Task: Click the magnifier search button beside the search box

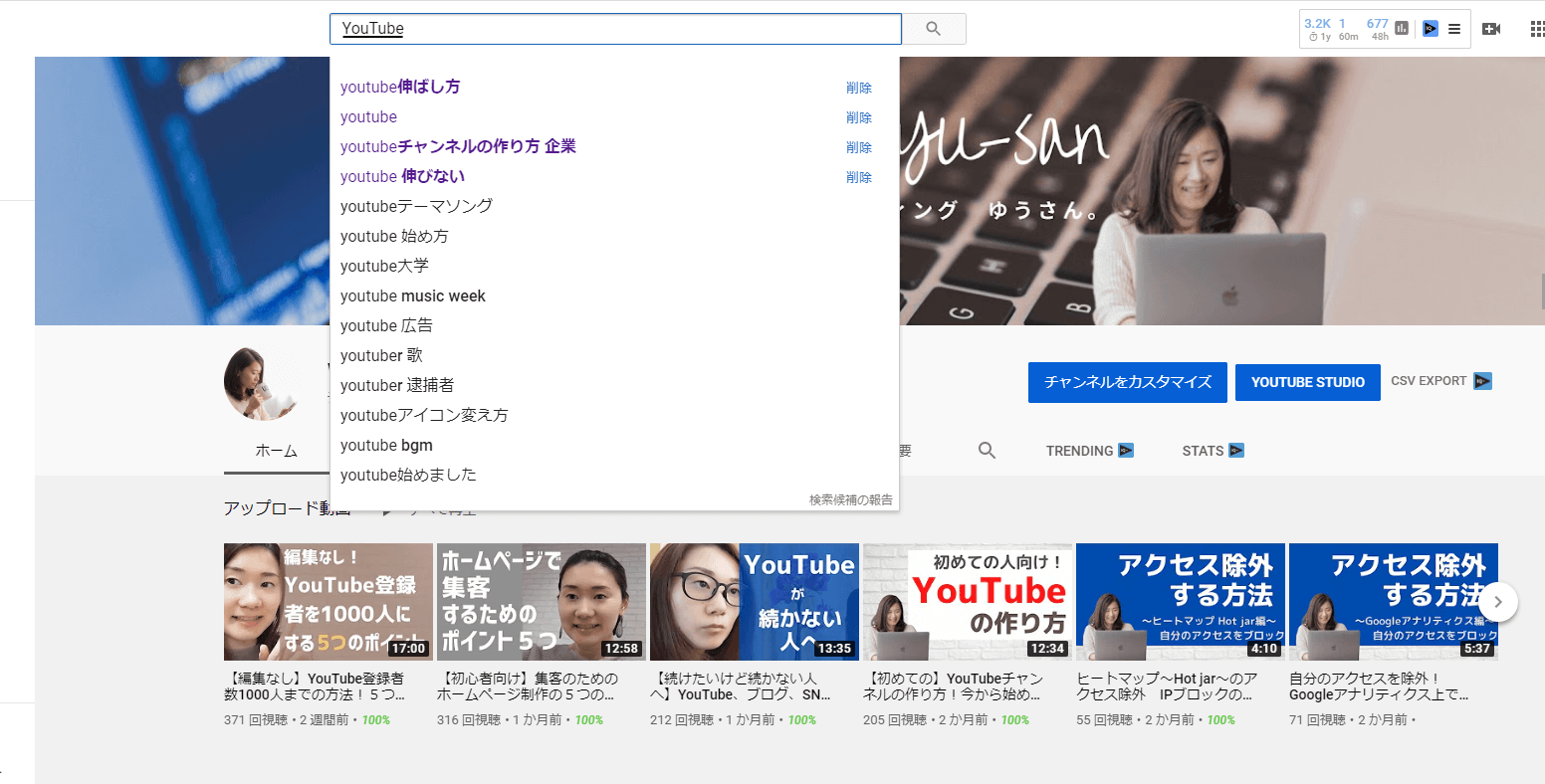Action: pyautogui.click(x=934, y=29)
